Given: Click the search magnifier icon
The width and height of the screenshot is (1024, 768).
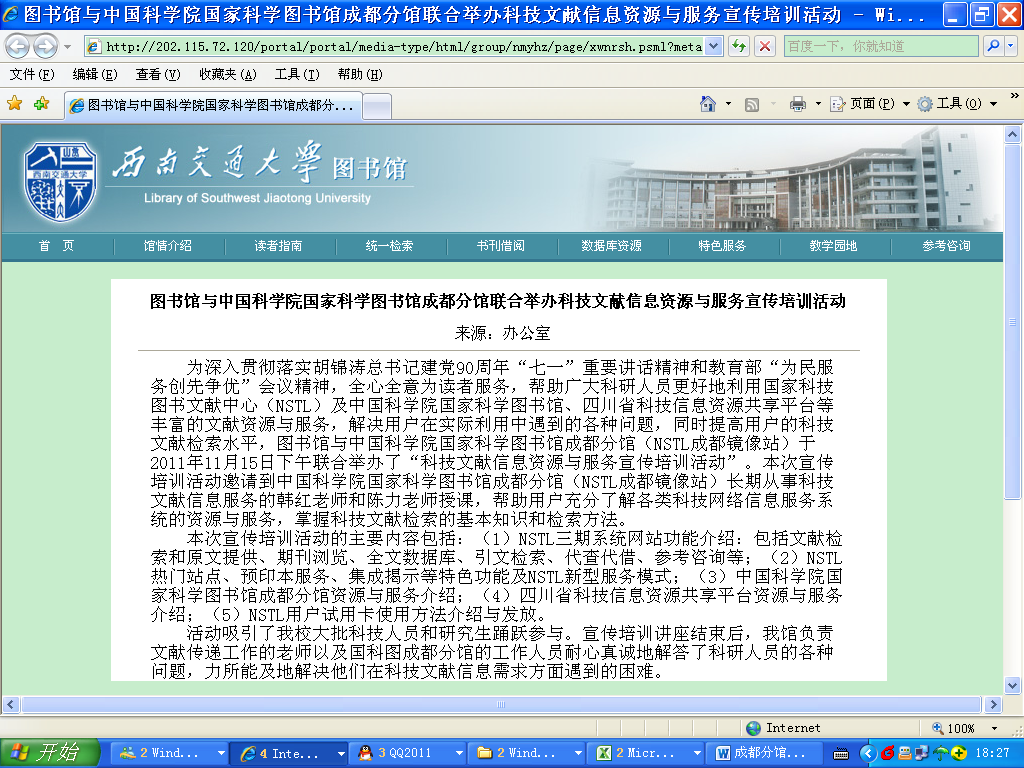Looking at the screenshot, I should click(x=993, y=46).
